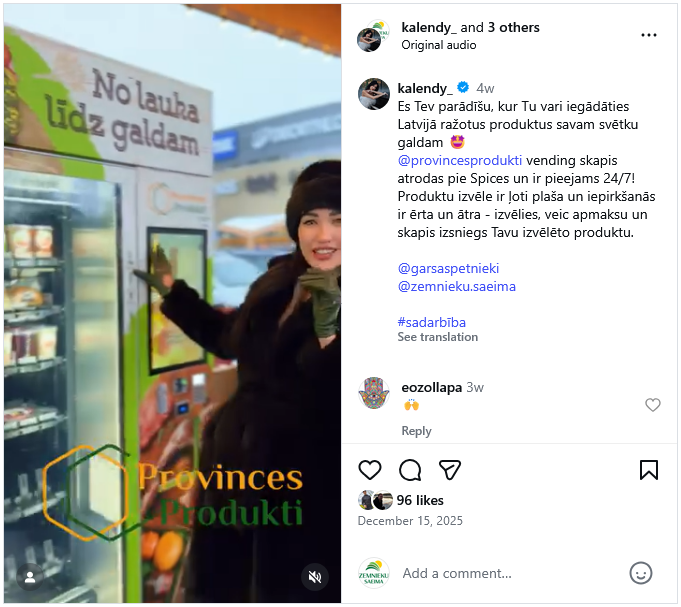This screenshot has width=681, height=607.
Task: Share the post via paper plane icon
Action: pos(450,470)
